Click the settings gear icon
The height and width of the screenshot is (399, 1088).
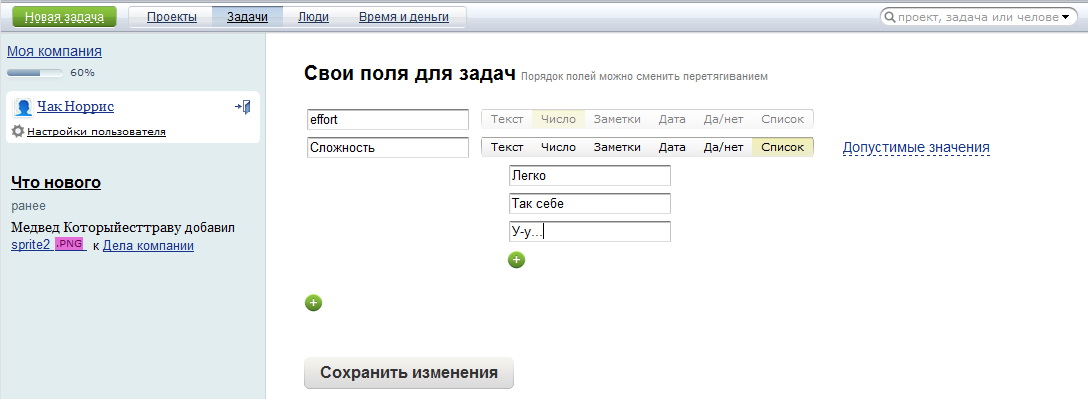pos(18,131)
